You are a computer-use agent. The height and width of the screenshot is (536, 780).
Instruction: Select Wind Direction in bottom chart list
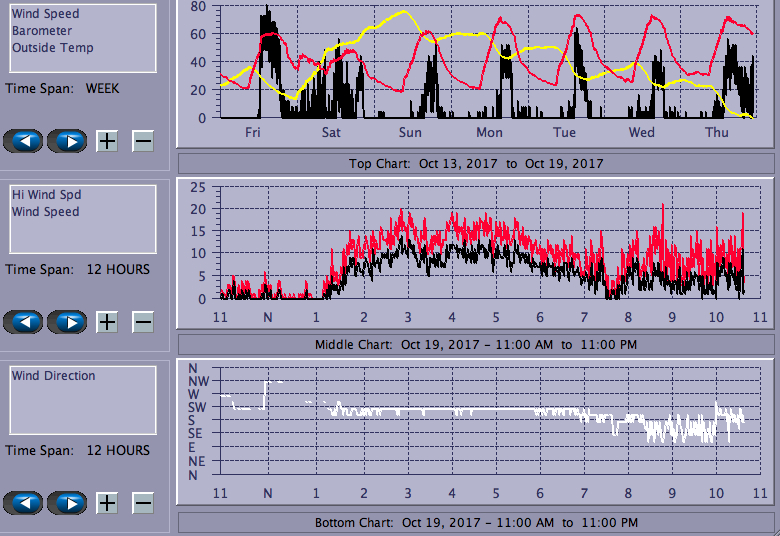53,376
